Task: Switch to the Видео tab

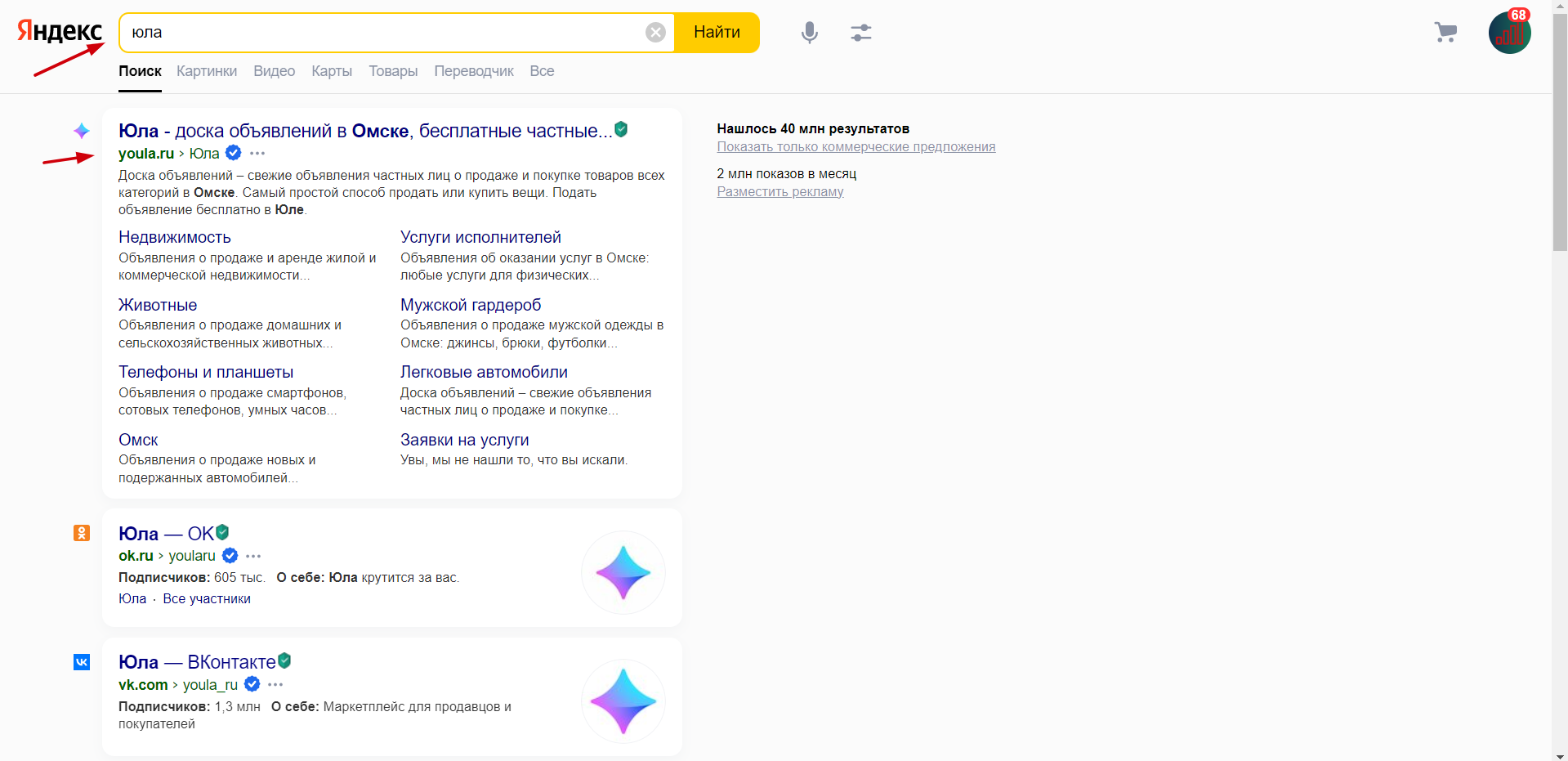Action: coord(274,71)
